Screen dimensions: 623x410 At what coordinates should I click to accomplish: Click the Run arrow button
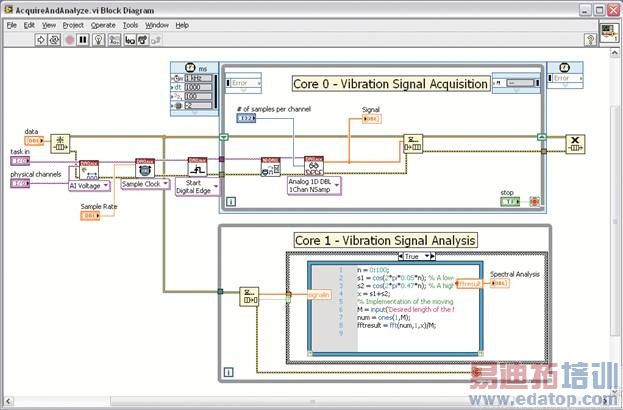click(41, 40)
